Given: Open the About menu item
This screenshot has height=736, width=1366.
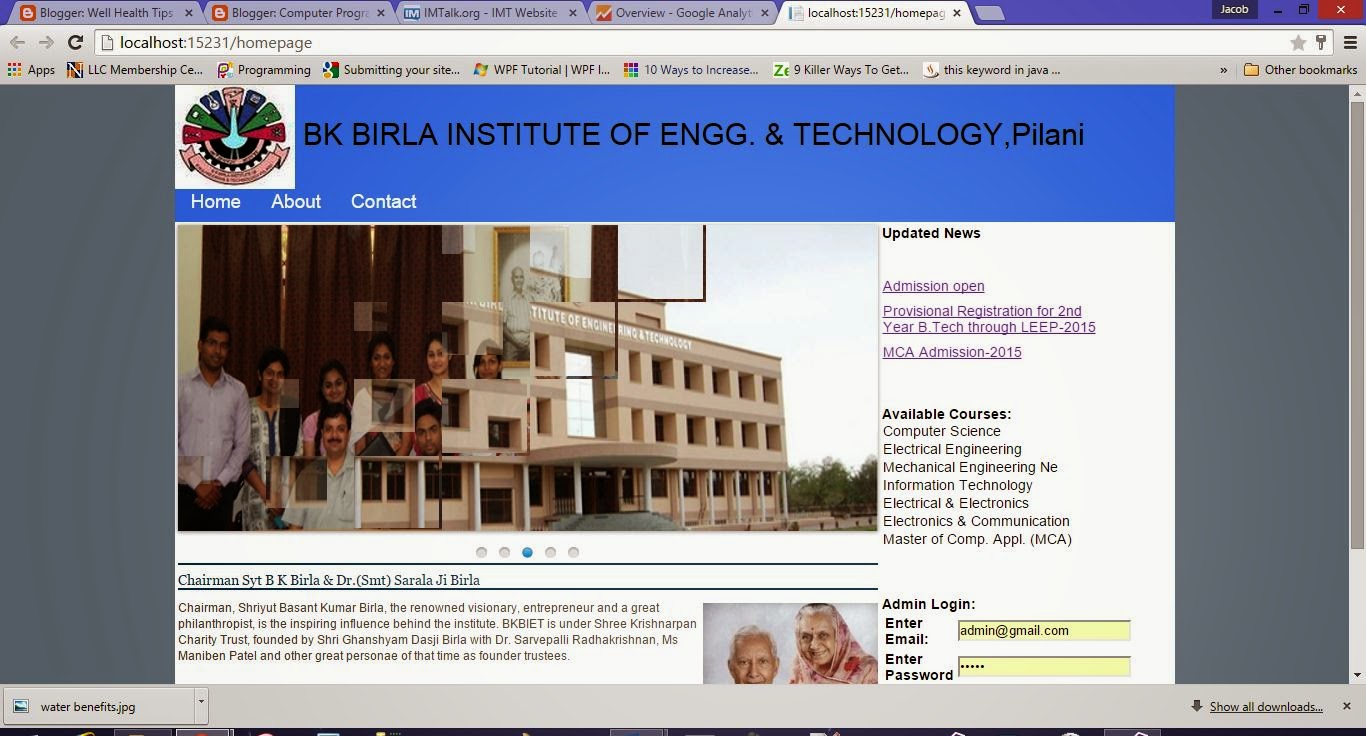Looking at the screenshot, I should point(296,201).
